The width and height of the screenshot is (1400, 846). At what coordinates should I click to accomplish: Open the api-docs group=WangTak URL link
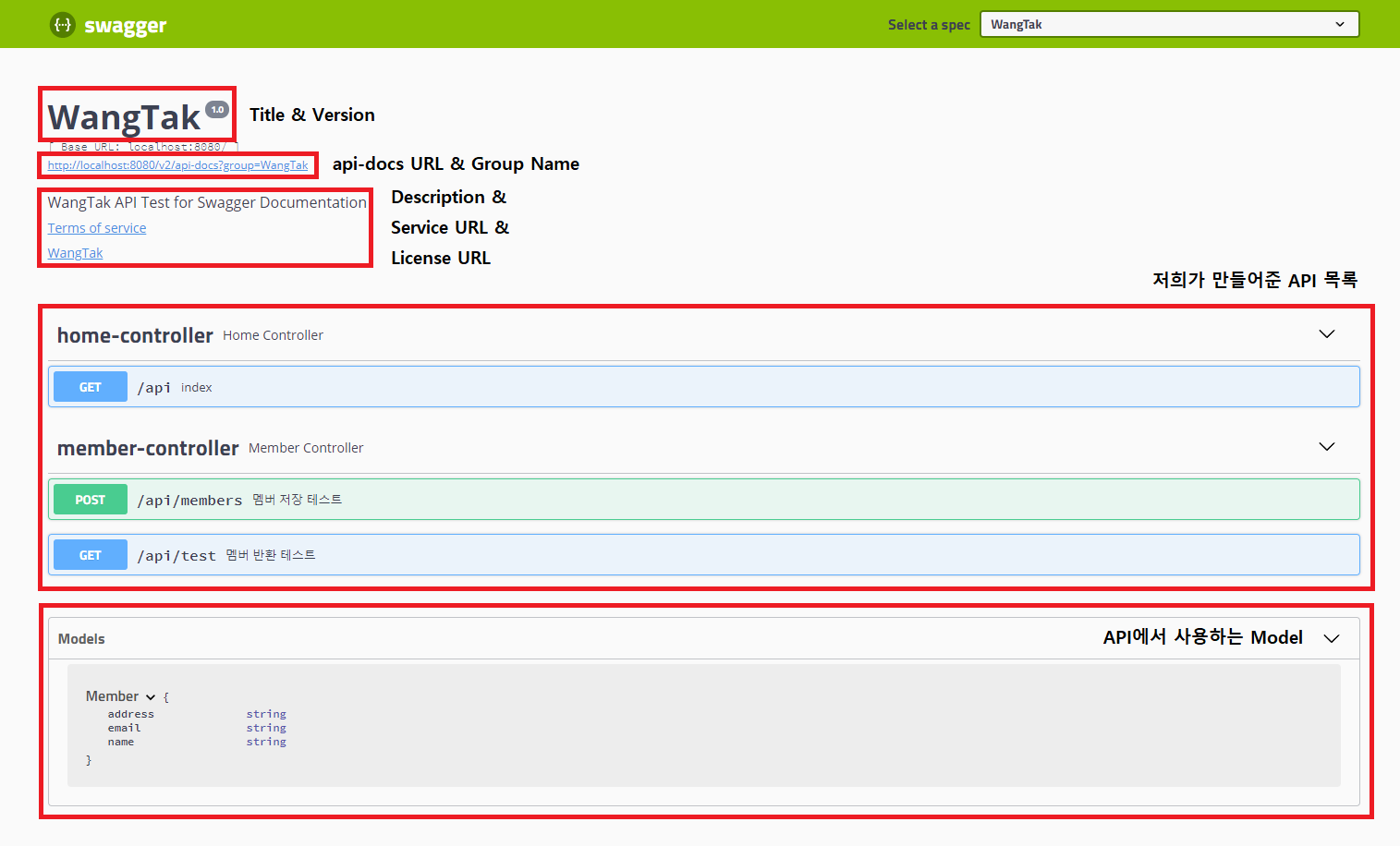point(178,165)
